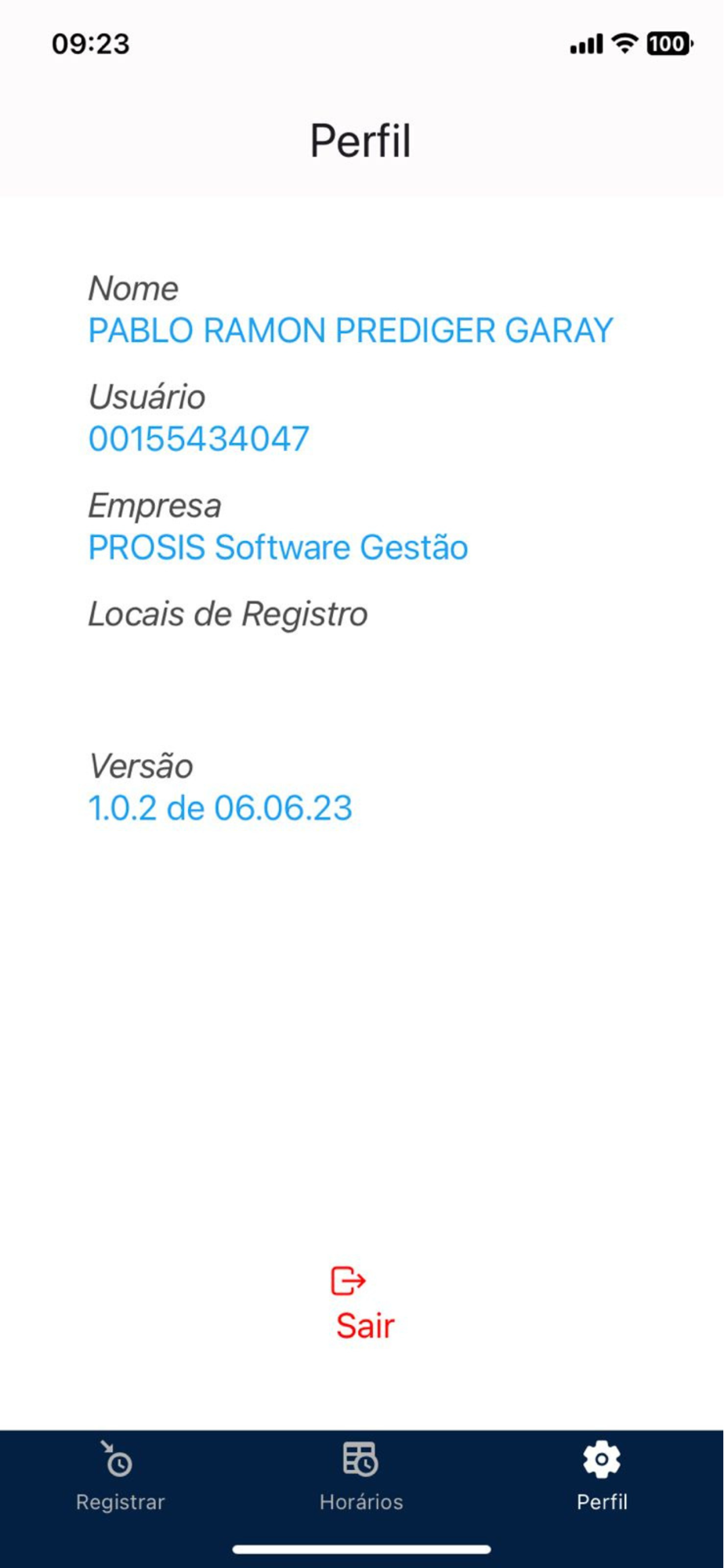724x1568 pixels.
Task: Open the Horários schedule icon
Action: 360,1459
